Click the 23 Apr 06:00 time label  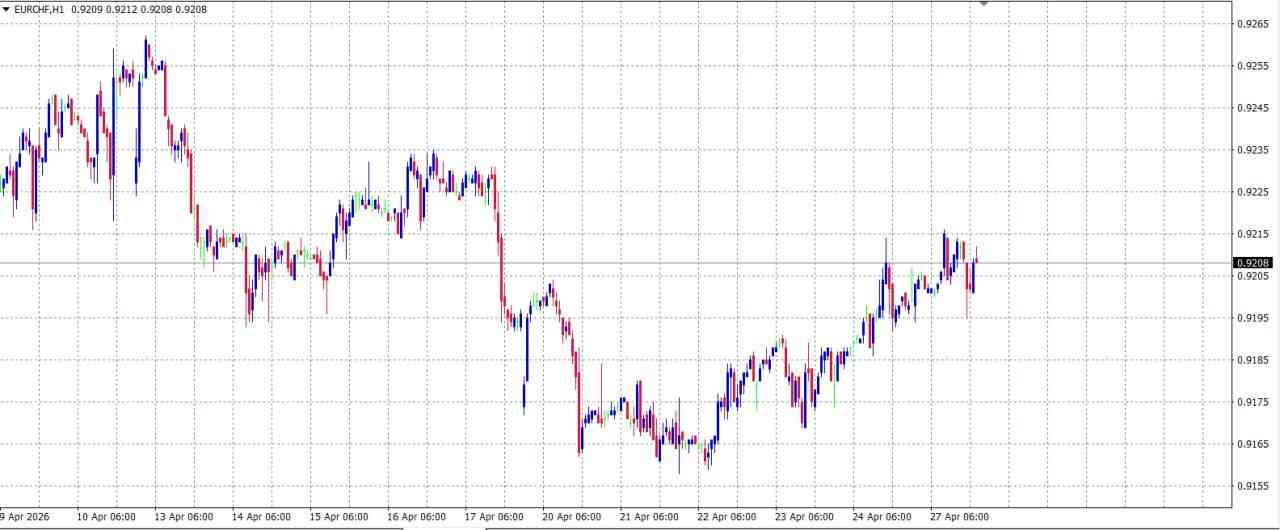[804, 517]
